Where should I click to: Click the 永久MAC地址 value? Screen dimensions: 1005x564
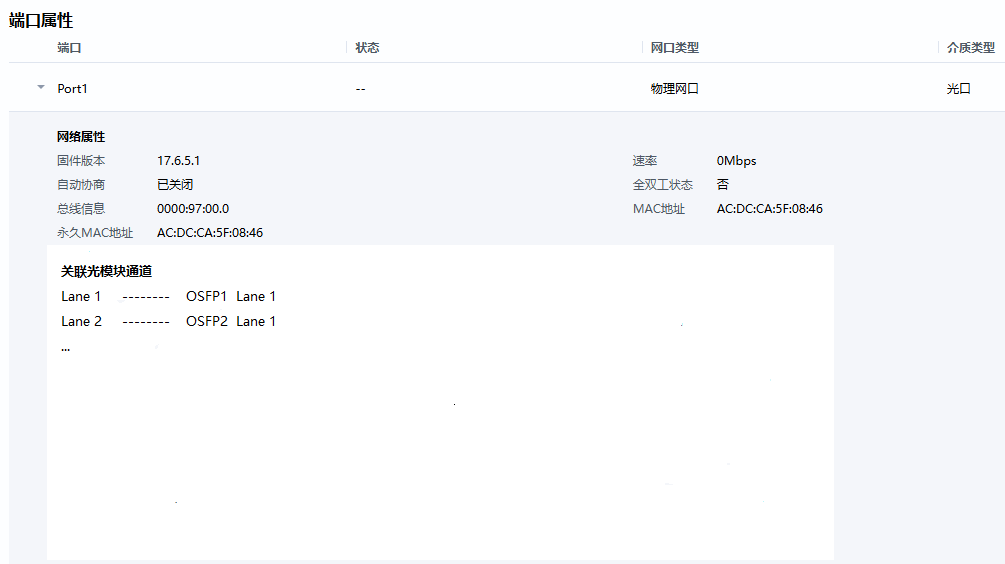[x=210, y=233]
